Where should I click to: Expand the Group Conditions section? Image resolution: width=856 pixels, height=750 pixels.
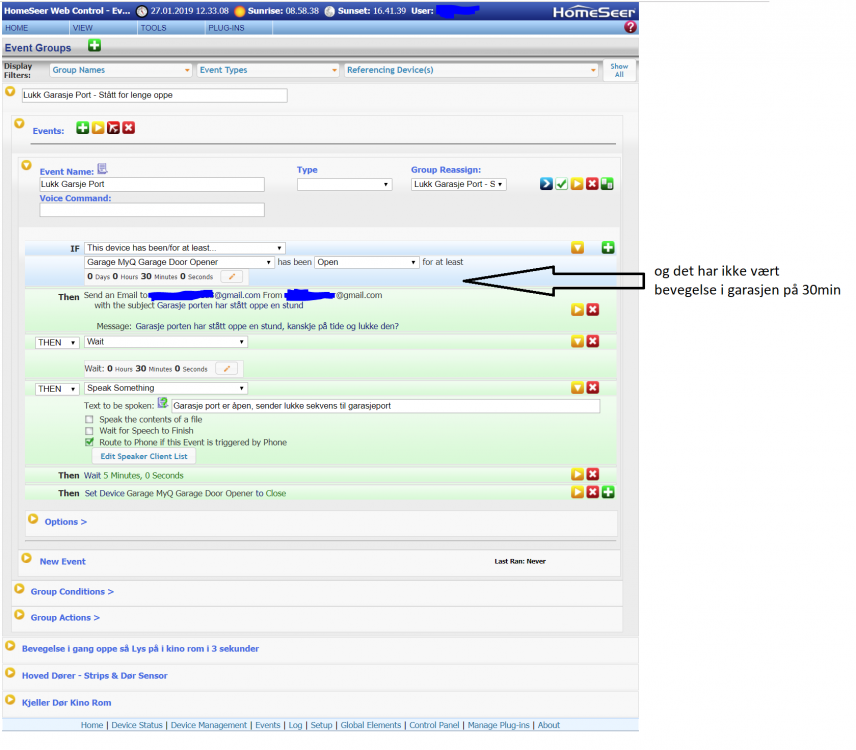coord(71,591)
